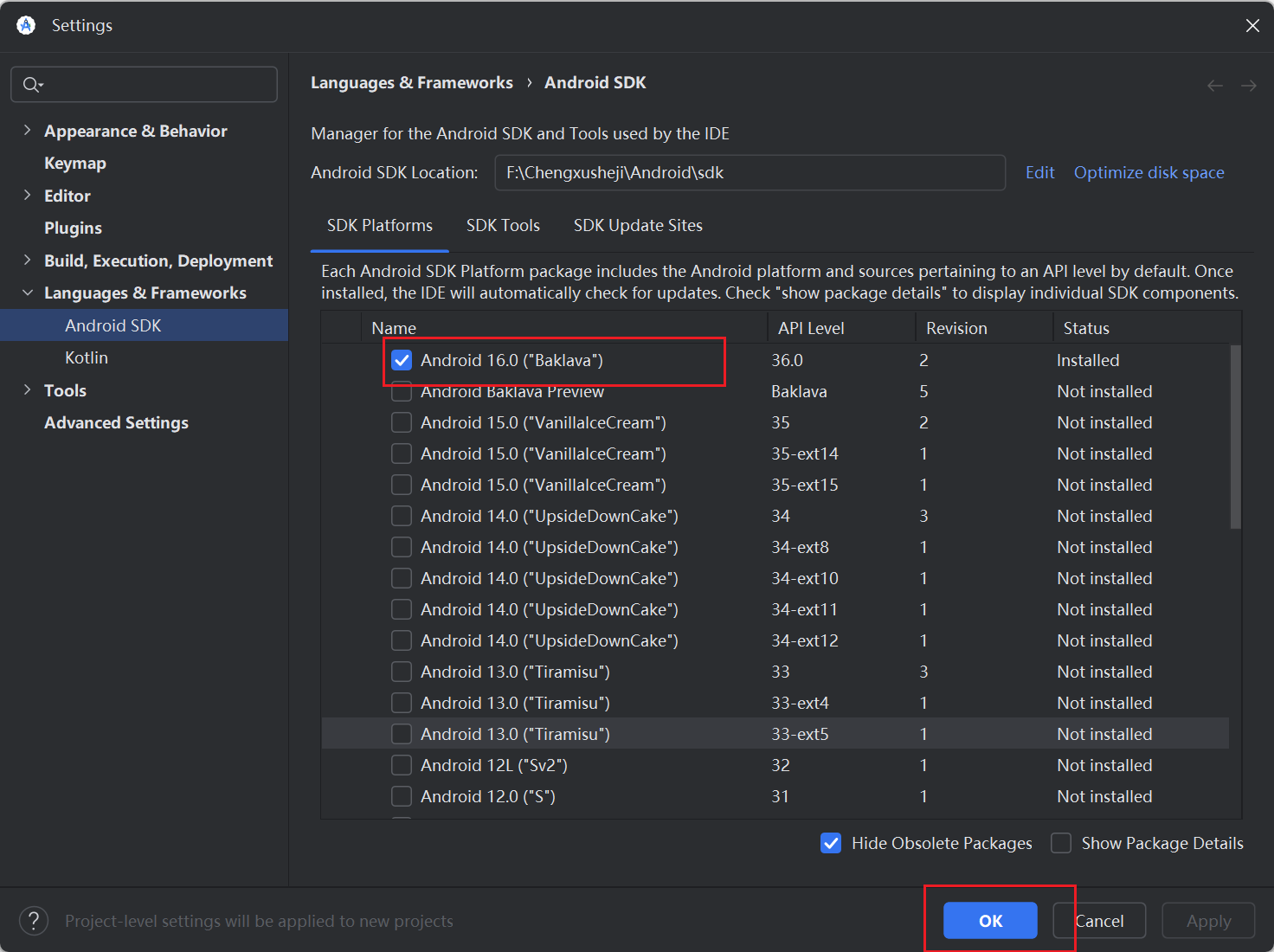The width and height of the screenshot is (1274, 952).
Task: Check Android 14.0 34-ext8 checkbox
Action: pos(402,547)
